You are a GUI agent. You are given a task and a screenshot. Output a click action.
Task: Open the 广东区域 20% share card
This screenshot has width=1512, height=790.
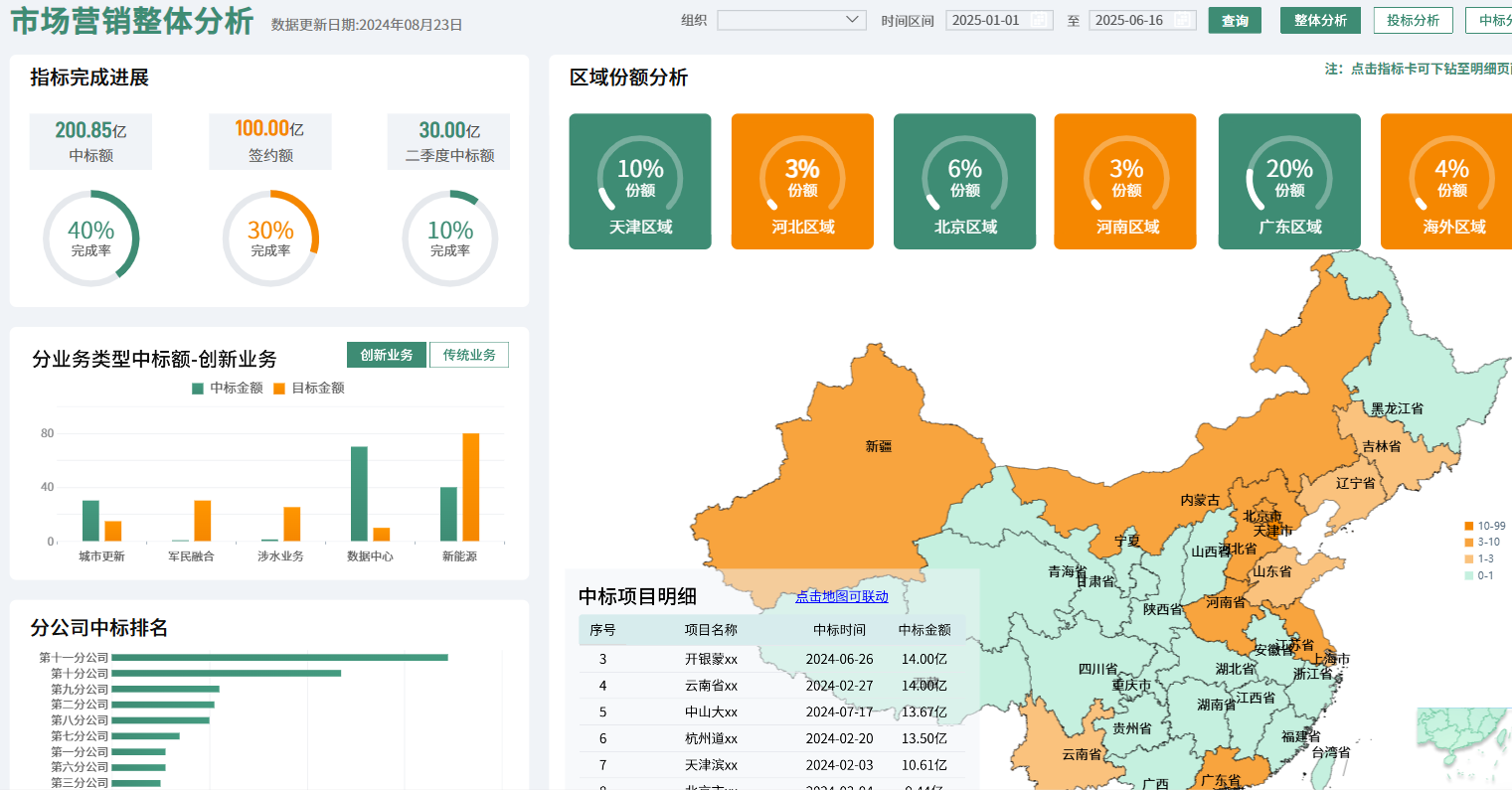1289,181
